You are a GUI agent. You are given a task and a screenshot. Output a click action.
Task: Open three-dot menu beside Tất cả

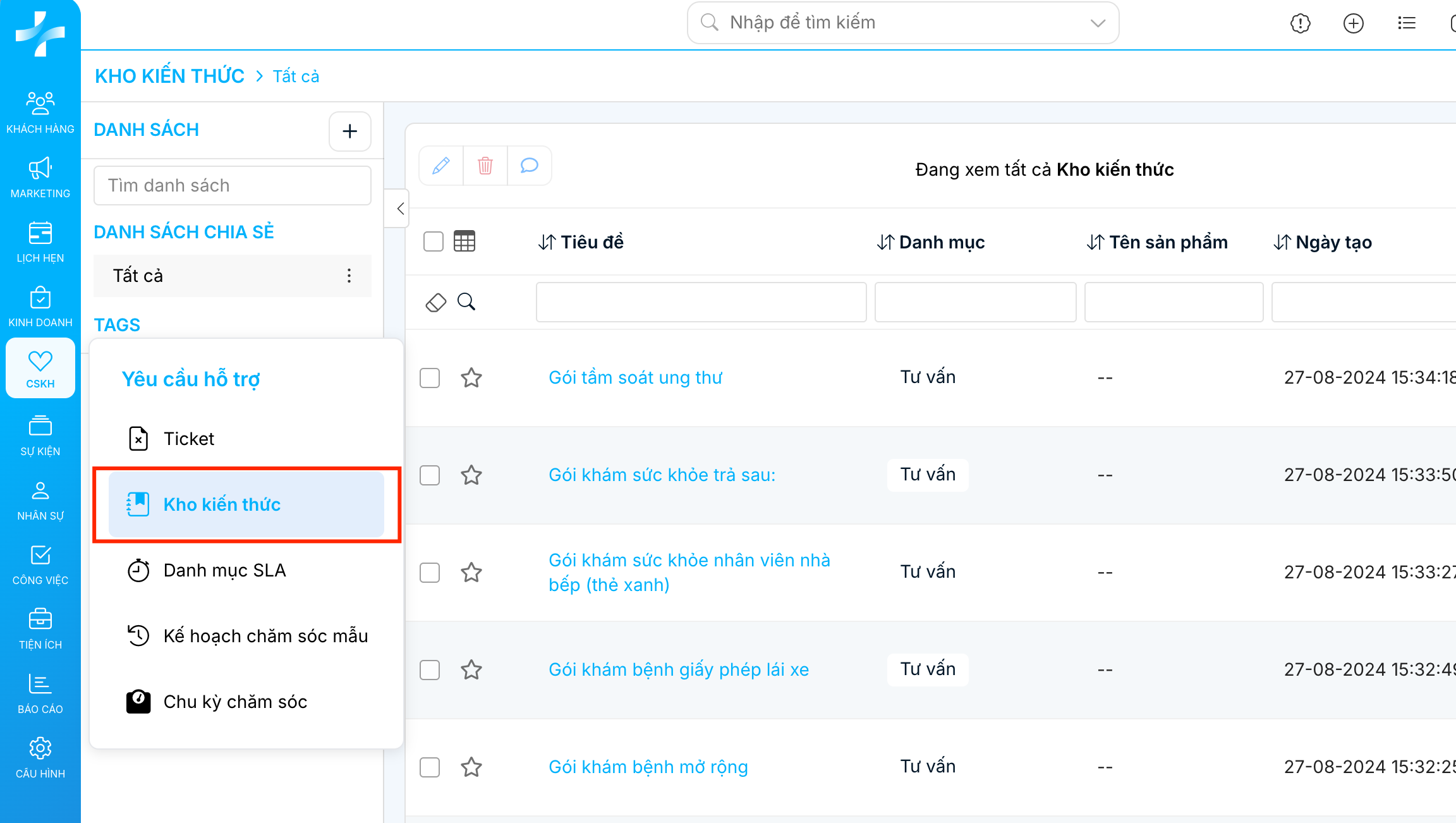click(x=349, y=276)
